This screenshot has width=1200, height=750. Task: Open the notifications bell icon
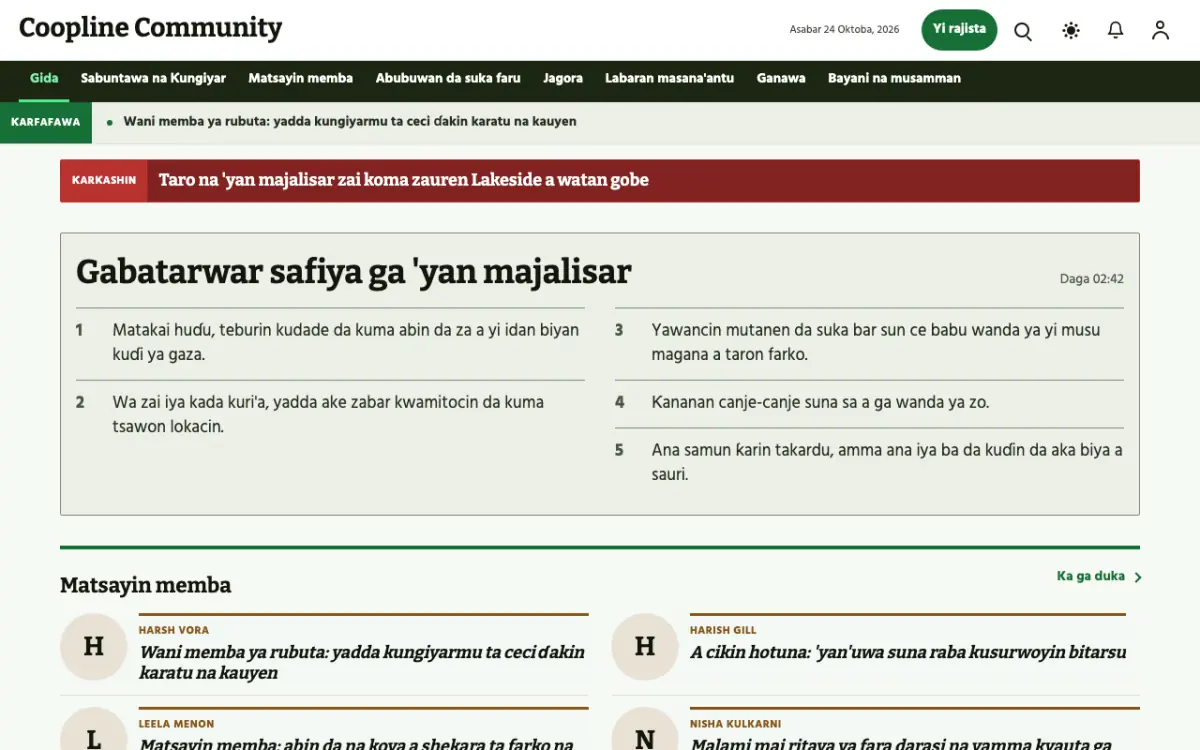[1116, 31]
